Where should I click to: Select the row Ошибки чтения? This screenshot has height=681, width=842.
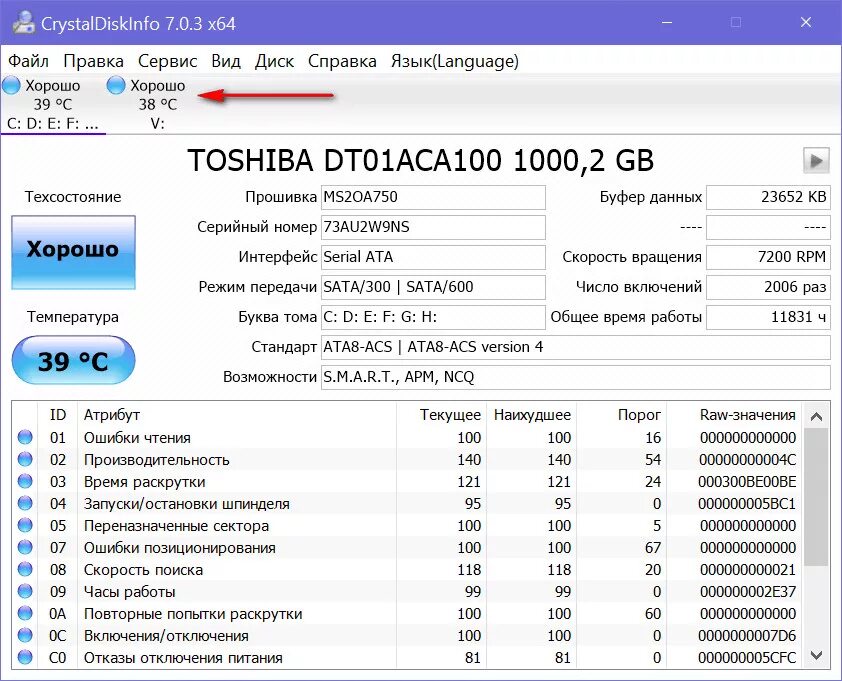point(407,437)
